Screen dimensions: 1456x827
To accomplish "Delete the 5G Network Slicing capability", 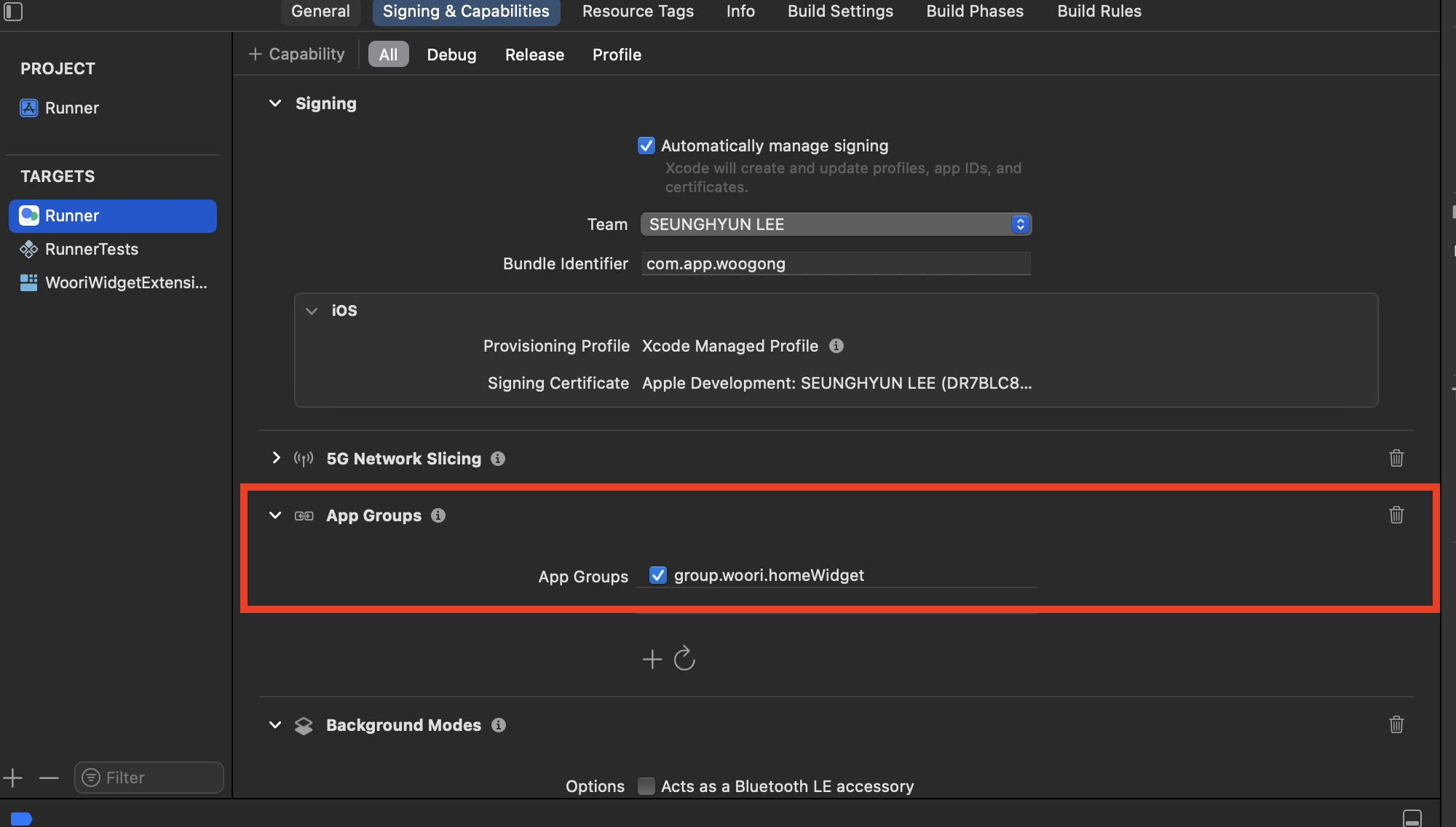I will (x=1396, y=459).
